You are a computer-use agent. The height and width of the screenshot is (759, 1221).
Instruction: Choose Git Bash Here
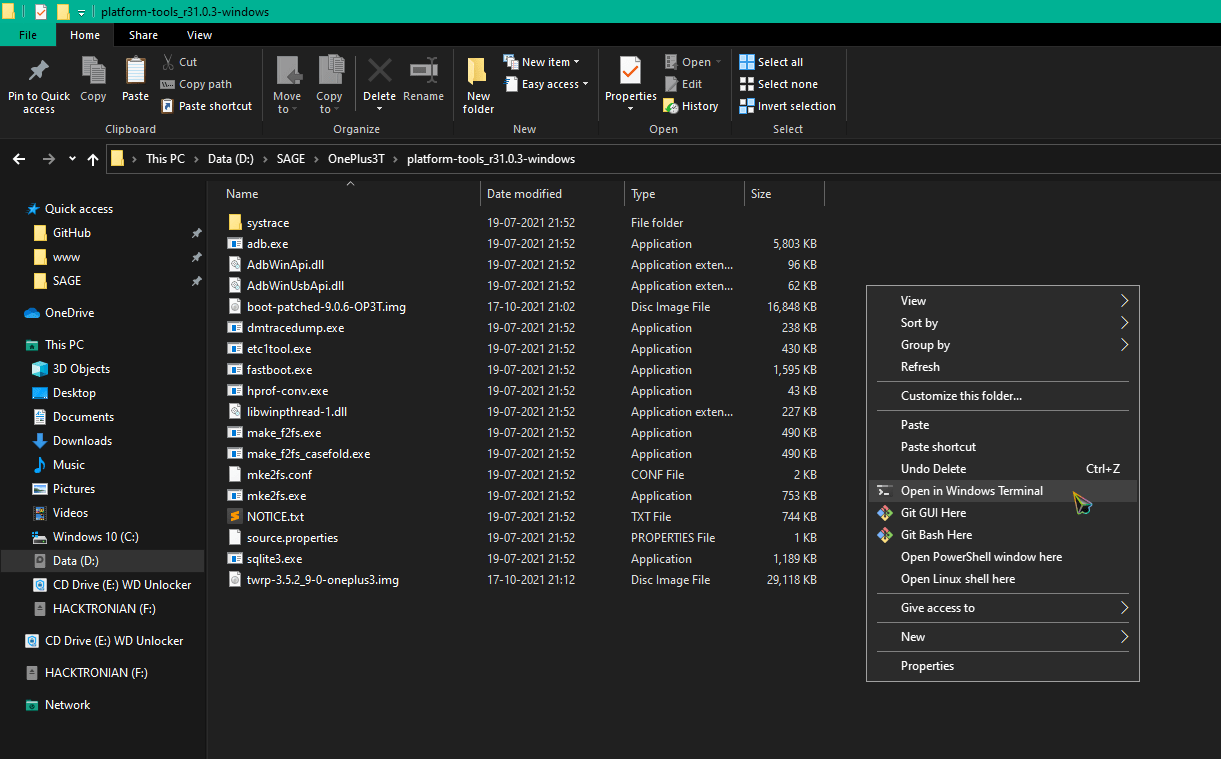click(x=1003, y=535)
